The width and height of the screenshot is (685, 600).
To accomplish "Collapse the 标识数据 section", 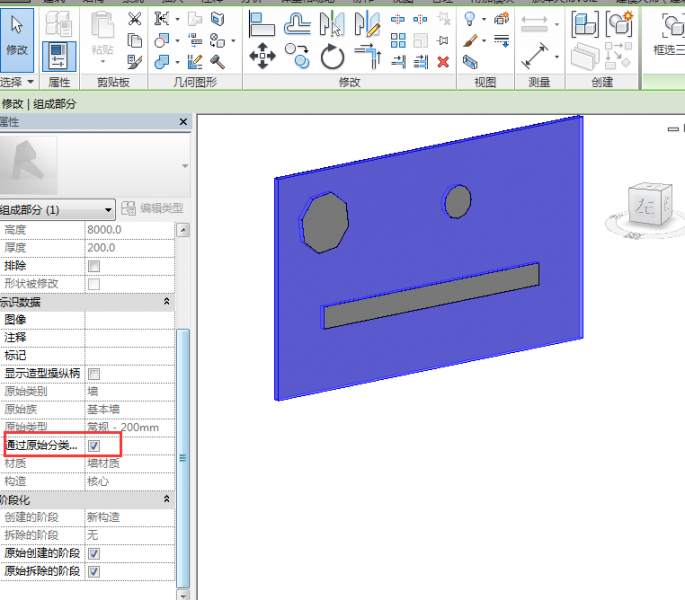I will click(x=166, y=302).
